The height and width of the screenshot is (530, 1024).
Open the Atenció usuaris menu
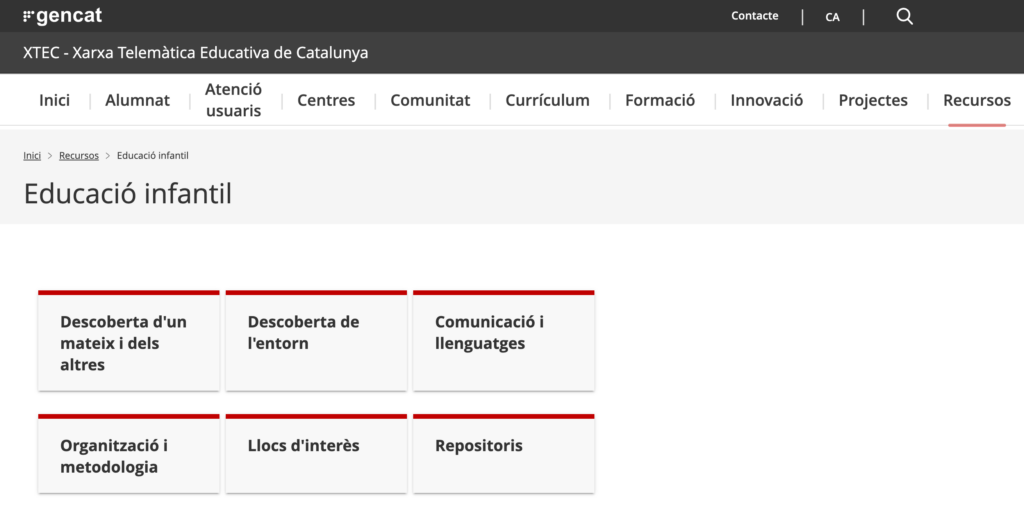click(233, 100)
